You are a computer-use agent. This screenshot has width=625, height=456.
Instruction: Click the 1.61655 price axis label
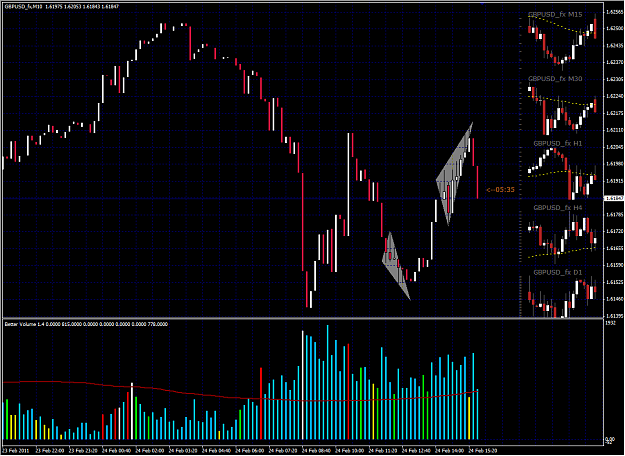point(614,248)
